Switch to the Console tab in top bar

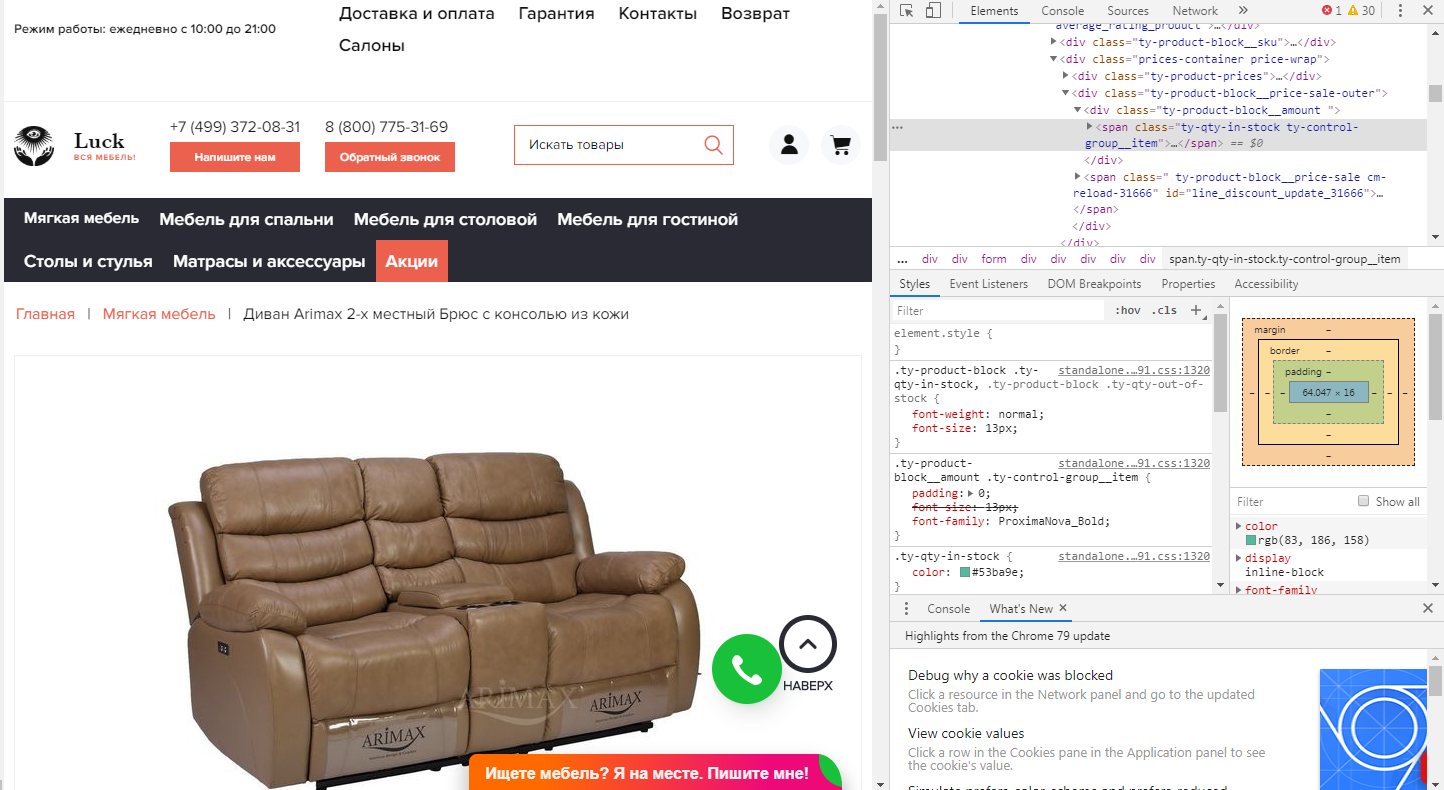pos(1062,11)
